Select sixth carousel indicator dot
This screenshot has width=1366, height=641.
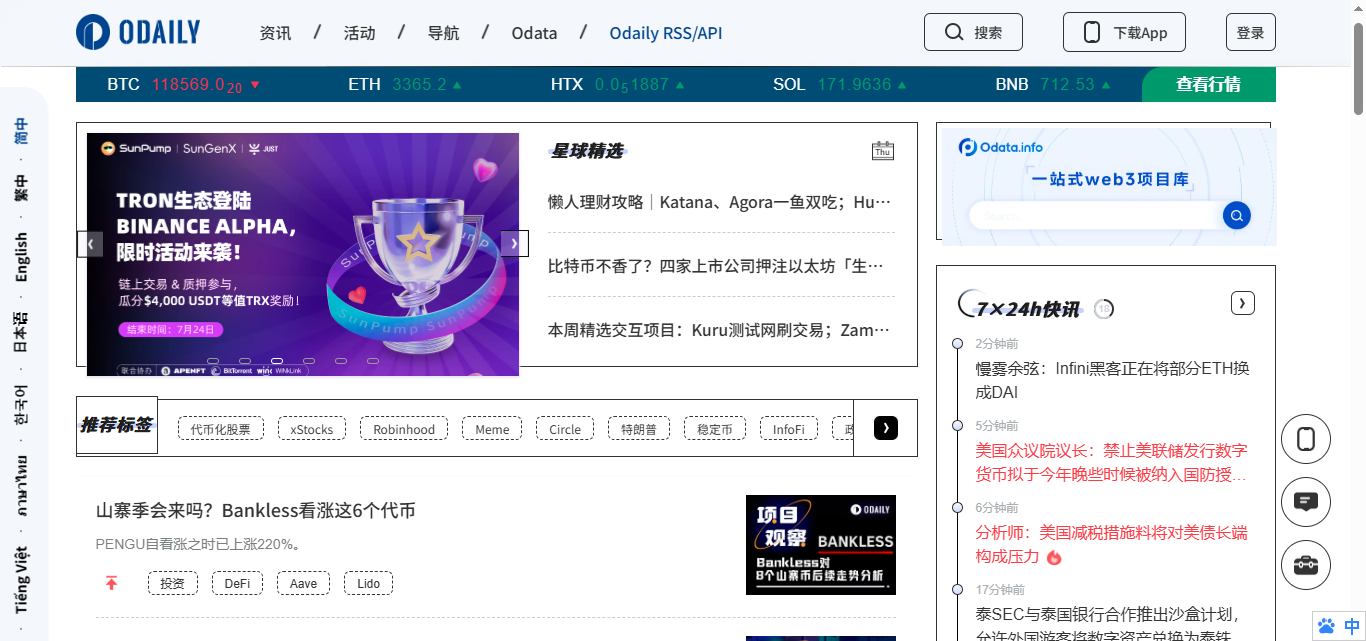373,361
